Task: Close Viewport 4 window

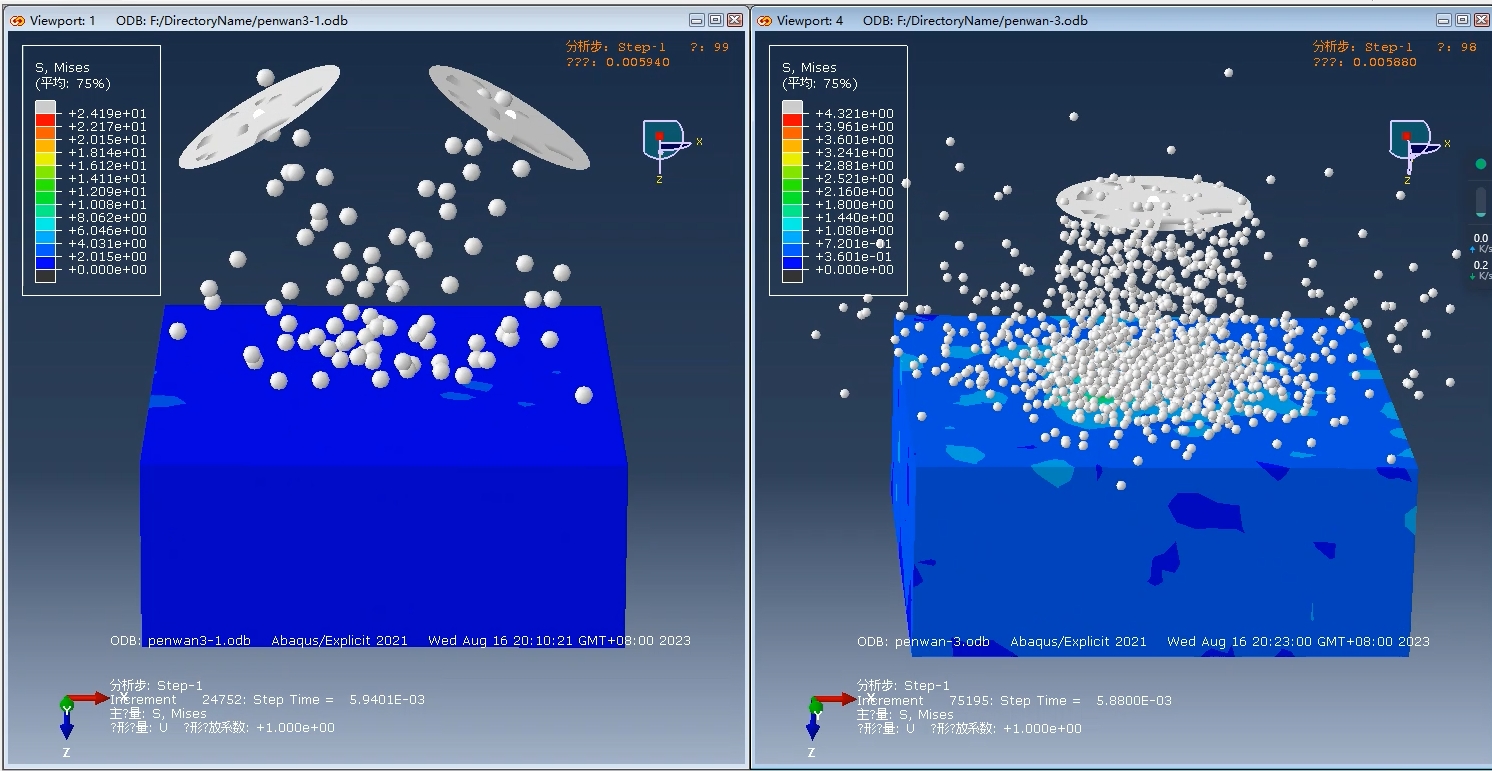Action: [x=1482, y=20]
